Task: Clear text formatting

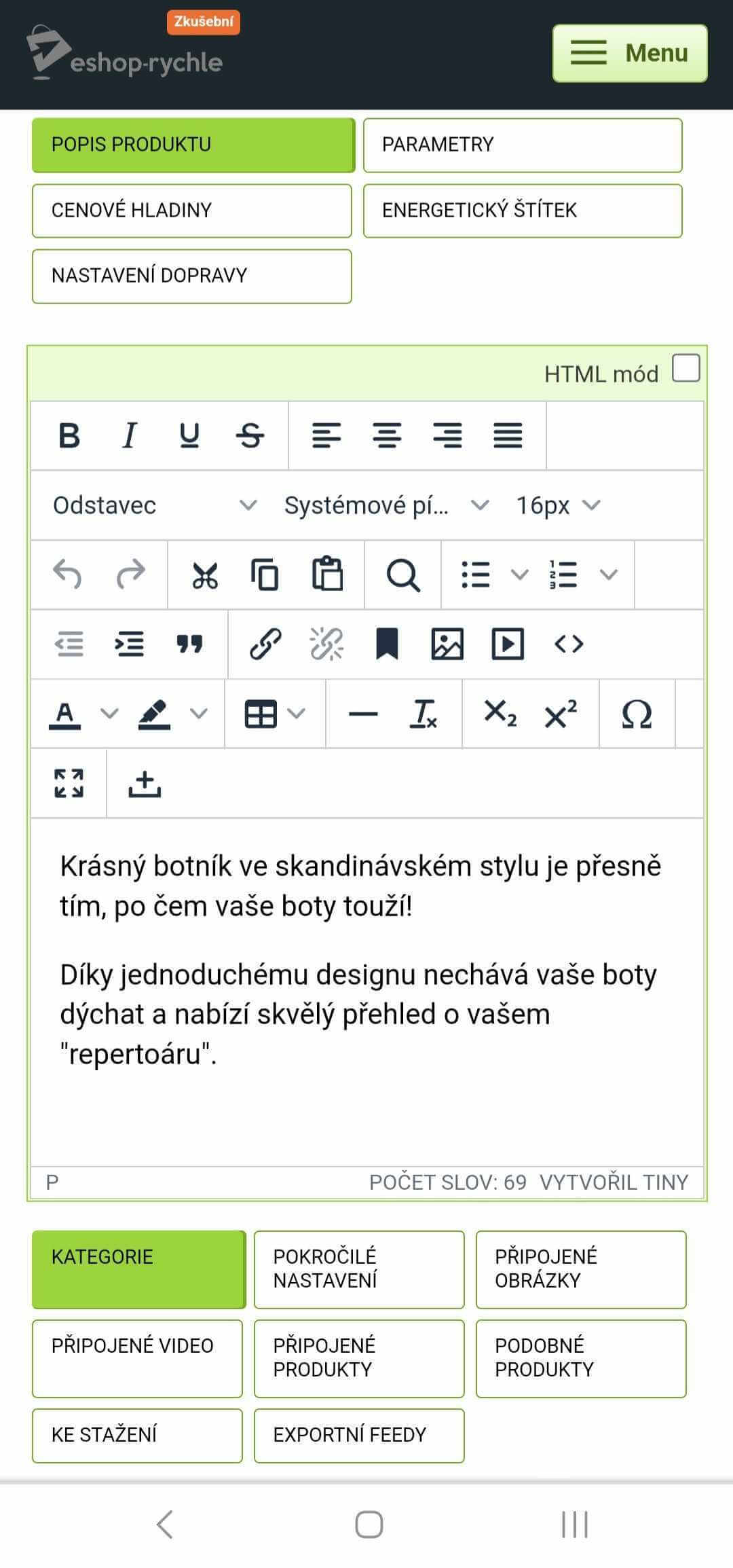Action: pos(424,714)
